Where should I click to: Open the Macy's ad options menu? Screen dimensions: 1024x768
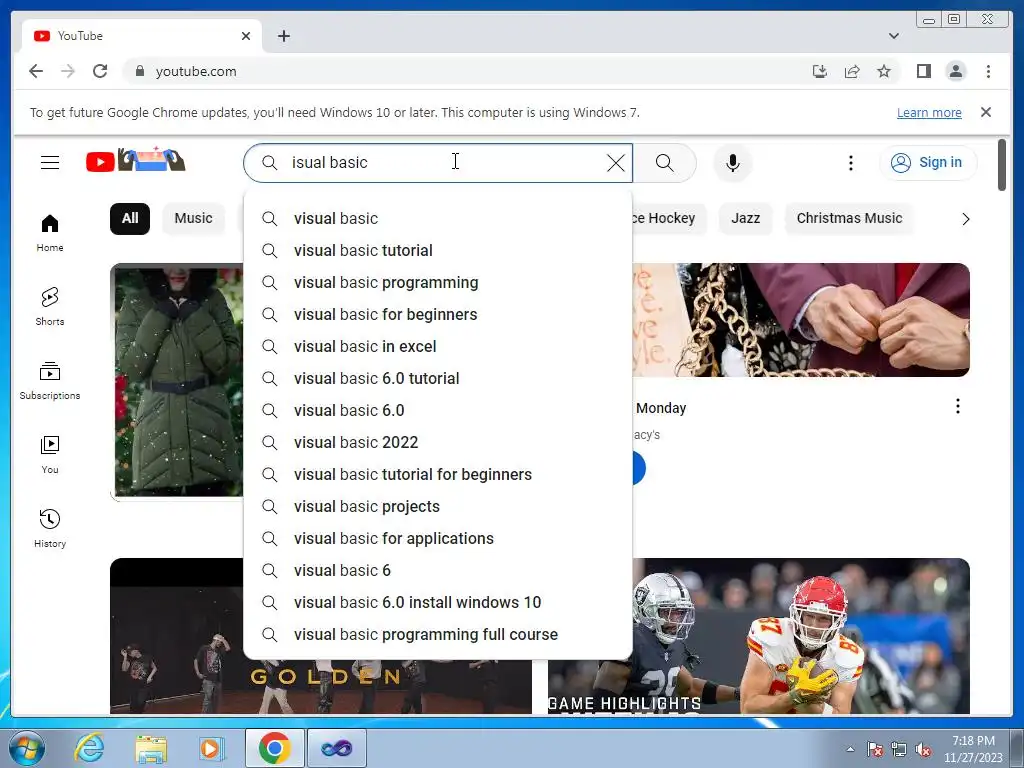point(957,406)
